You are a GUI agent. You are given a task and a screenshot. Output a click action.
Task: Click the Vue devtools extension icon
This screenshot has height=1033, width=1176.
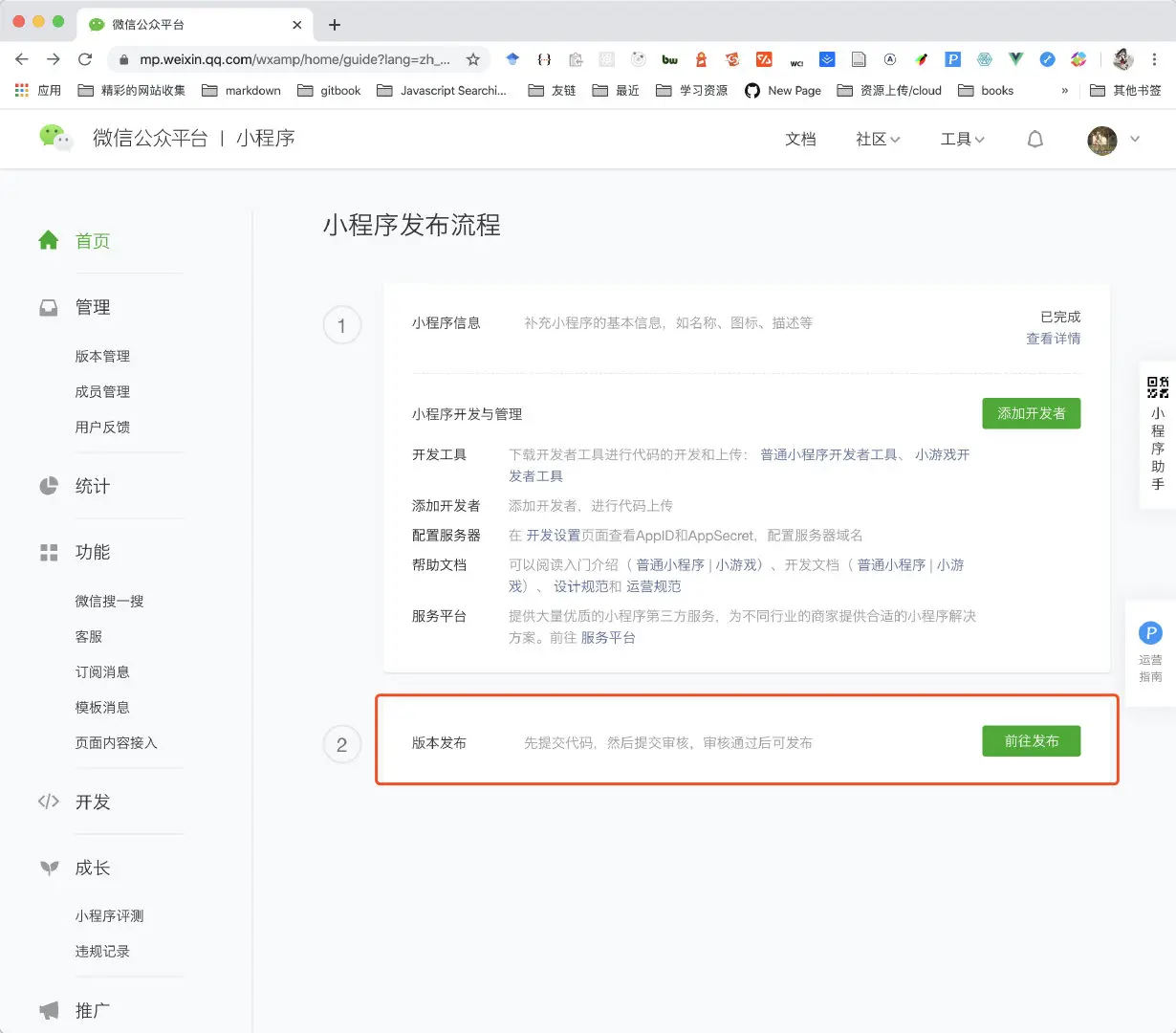click(1015, 59)
